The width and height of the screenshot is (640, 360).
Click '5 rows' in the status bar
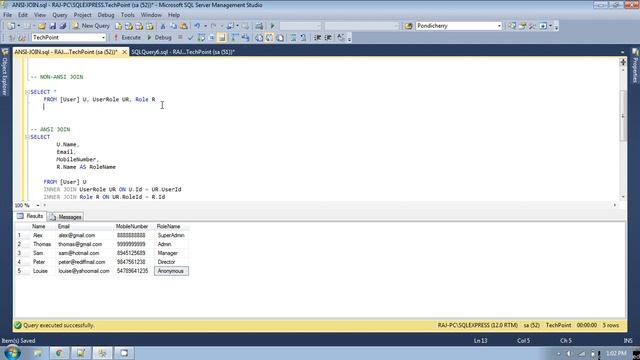tap(611, 325)
